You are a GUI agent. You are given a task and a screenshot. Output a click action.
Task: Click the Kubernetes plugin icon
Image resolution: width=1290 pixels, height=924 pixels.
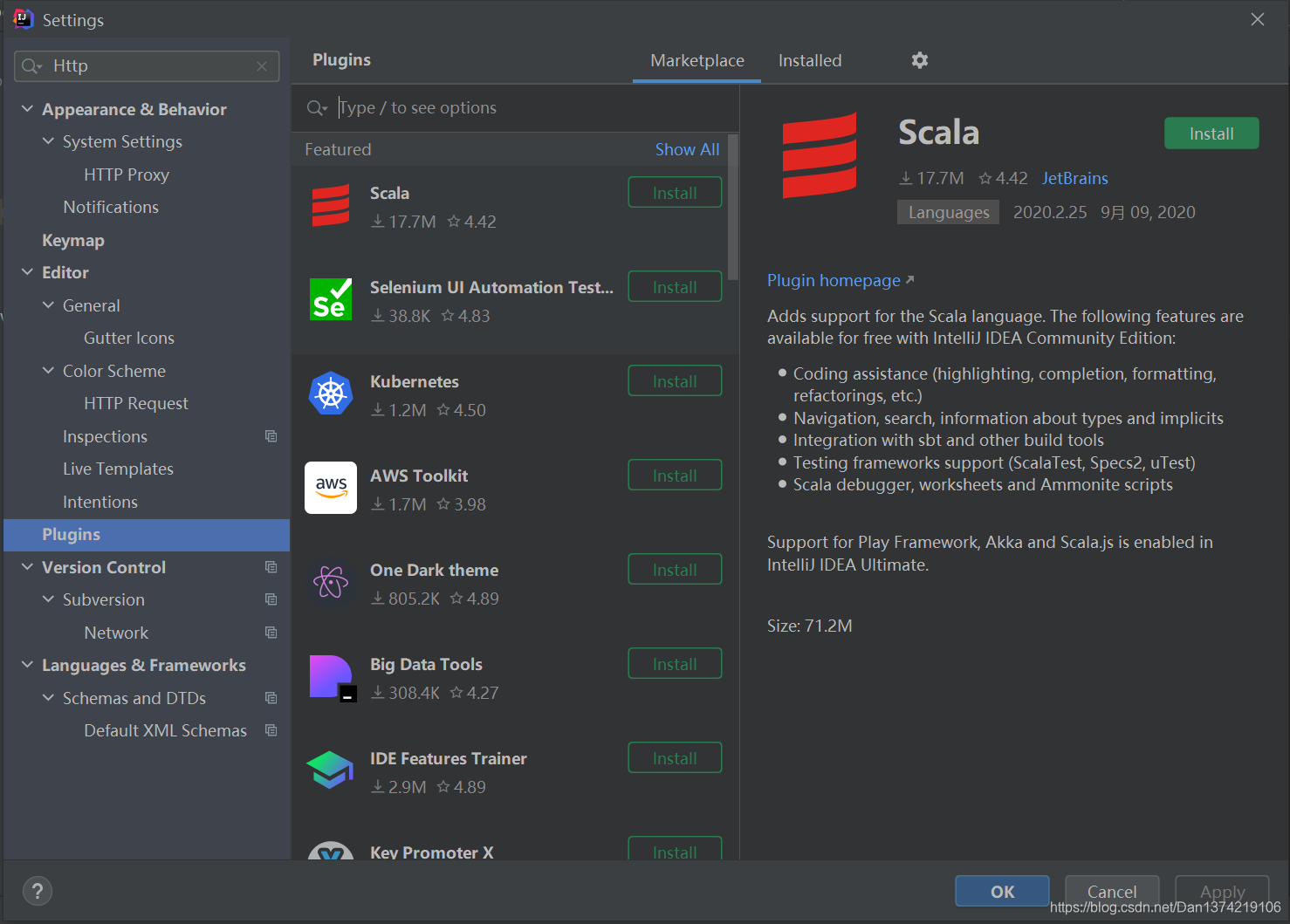tap(331, 394)
